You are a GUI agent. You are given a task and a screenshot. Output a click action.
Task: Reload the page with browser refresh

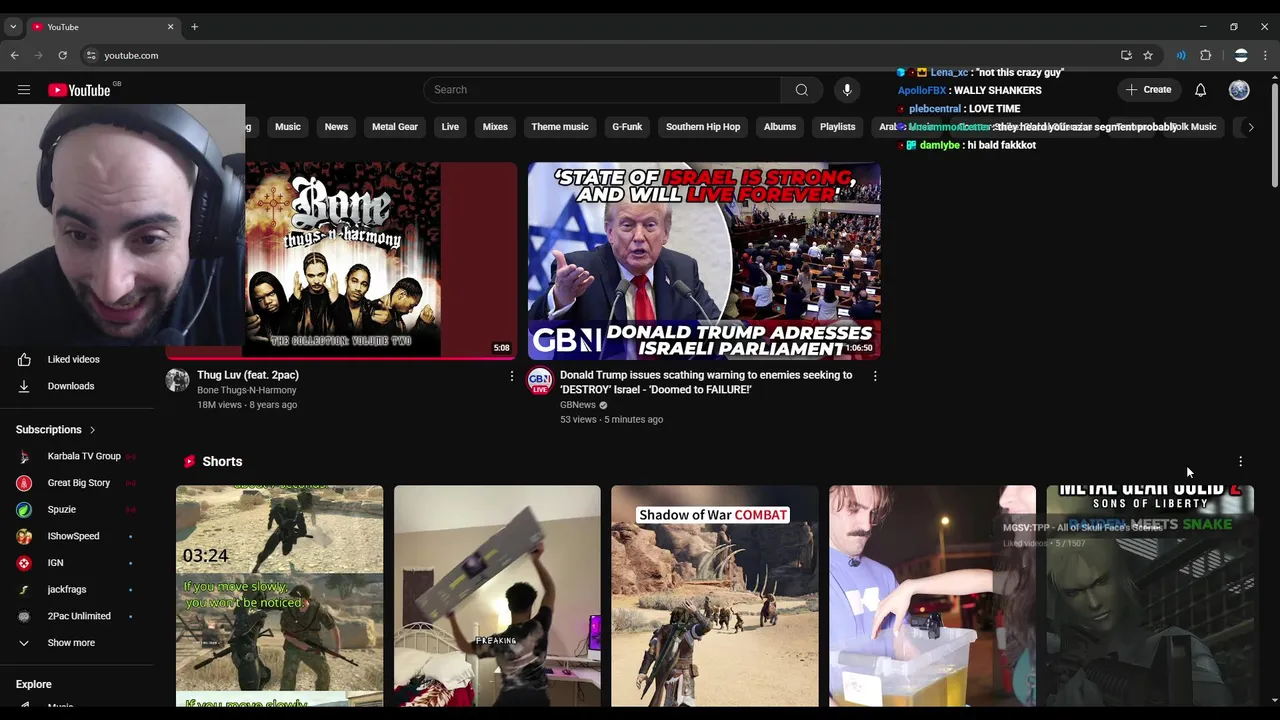[62, 55]
